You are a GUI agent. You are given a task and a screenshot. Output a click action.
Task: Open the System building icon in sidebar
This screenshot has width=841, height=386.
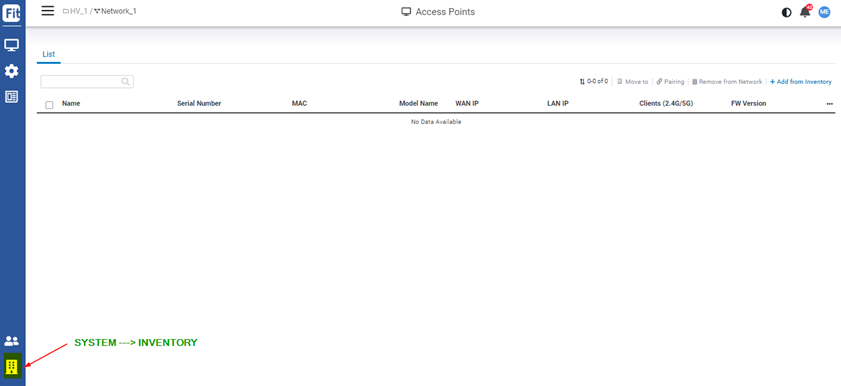[x=12, y=367]
